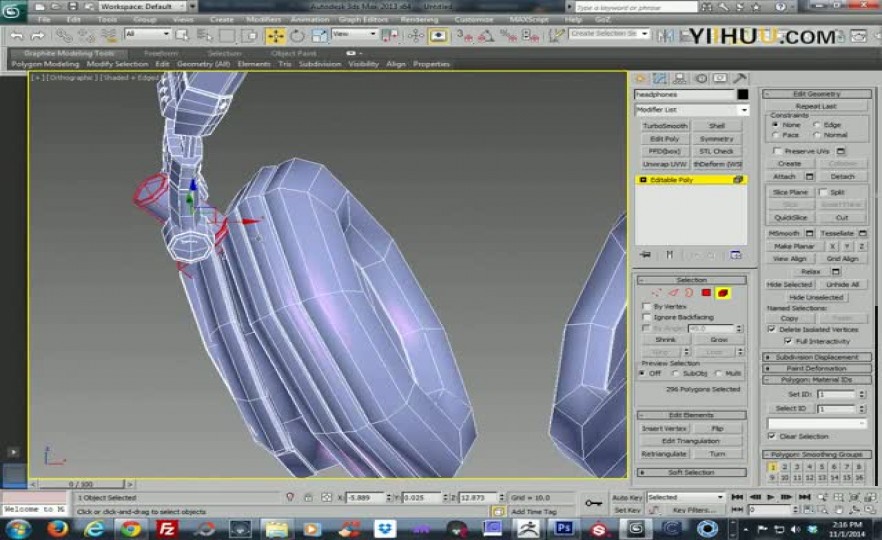Open the Customize menu
This screenshot has width=882, height=540.
pos(474,19)
